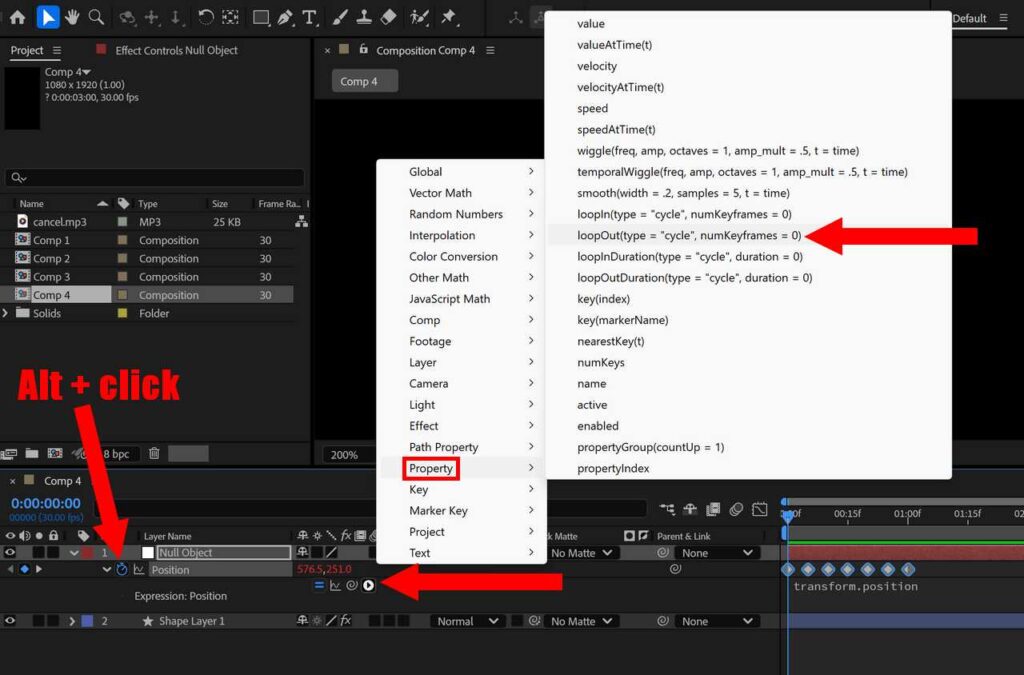Click Shape Layer 1 blue label swatch
Viewport: 1024px width, 675px height.
[87, 621]
